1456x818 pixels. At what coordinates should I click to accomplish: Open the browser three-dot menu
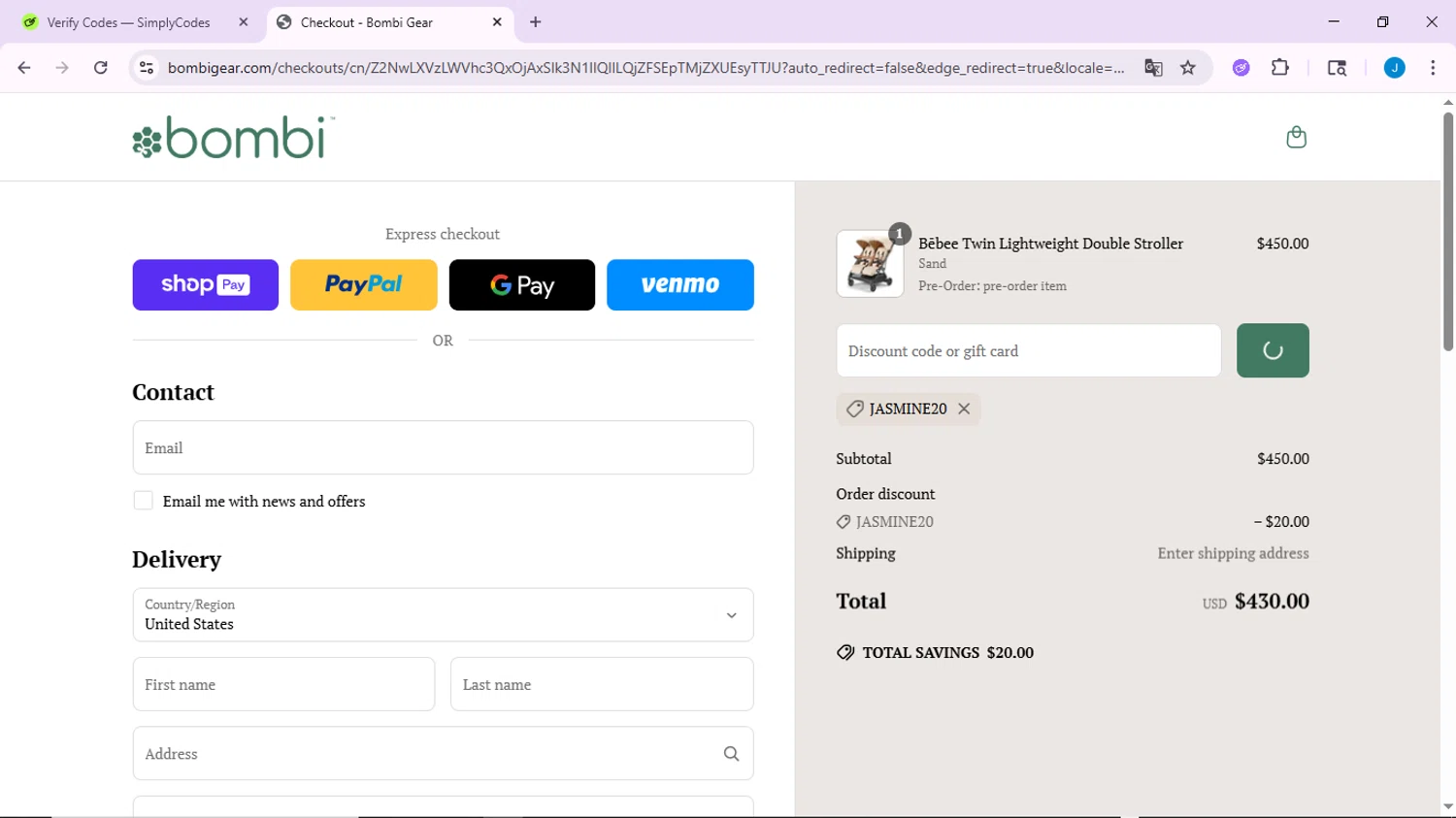1433,68
